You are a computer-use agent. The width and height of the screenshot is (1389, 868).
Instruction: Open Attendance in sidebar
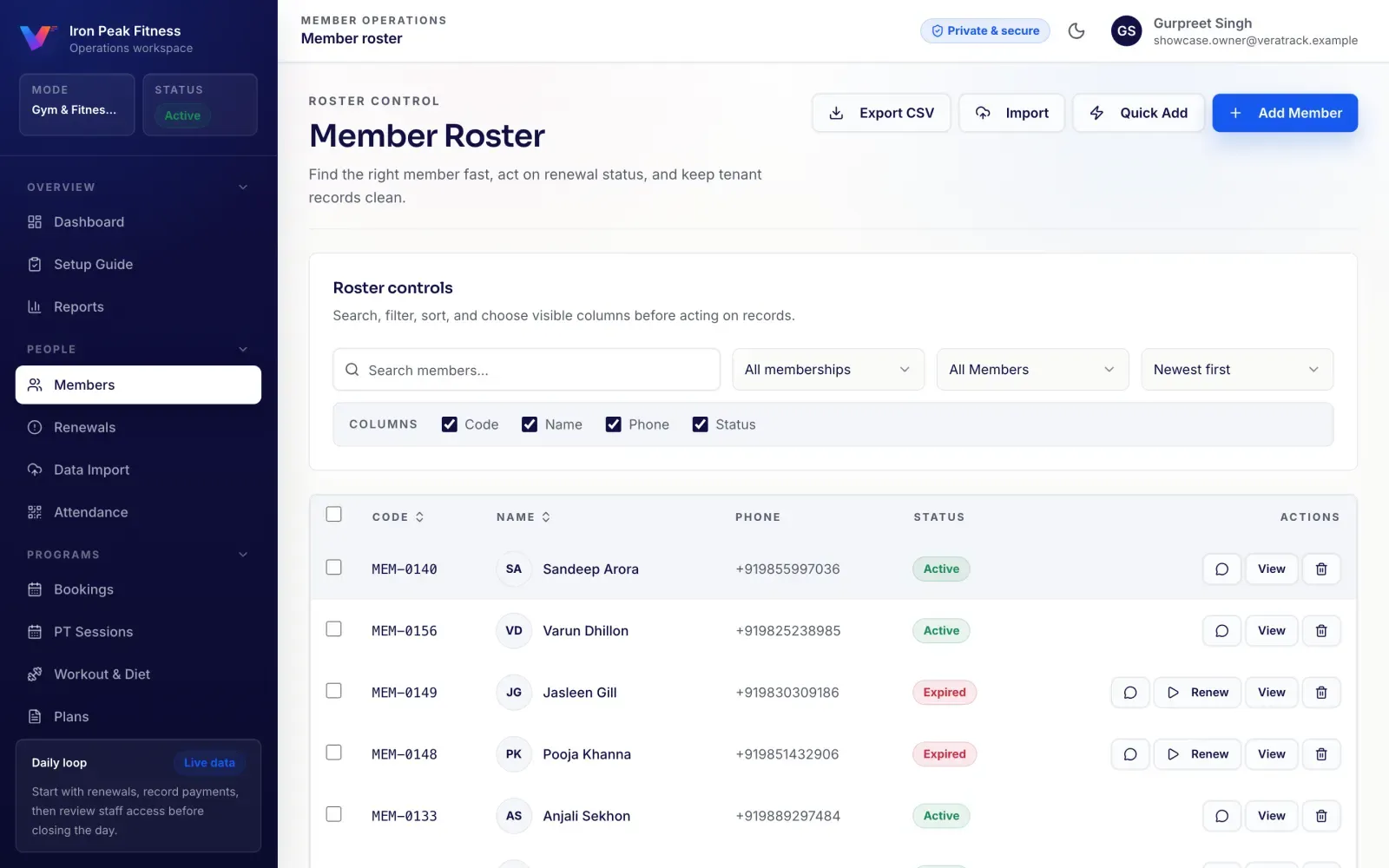[138, 512]
